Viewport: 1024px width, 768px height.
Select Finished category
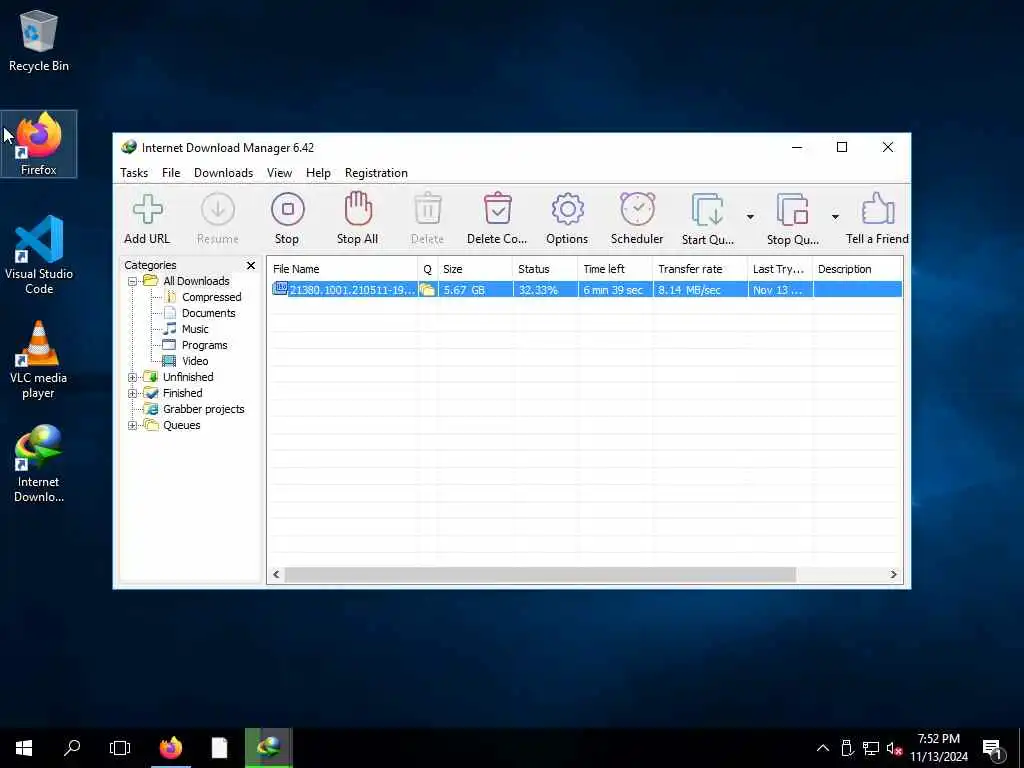[x=182, y=393]
